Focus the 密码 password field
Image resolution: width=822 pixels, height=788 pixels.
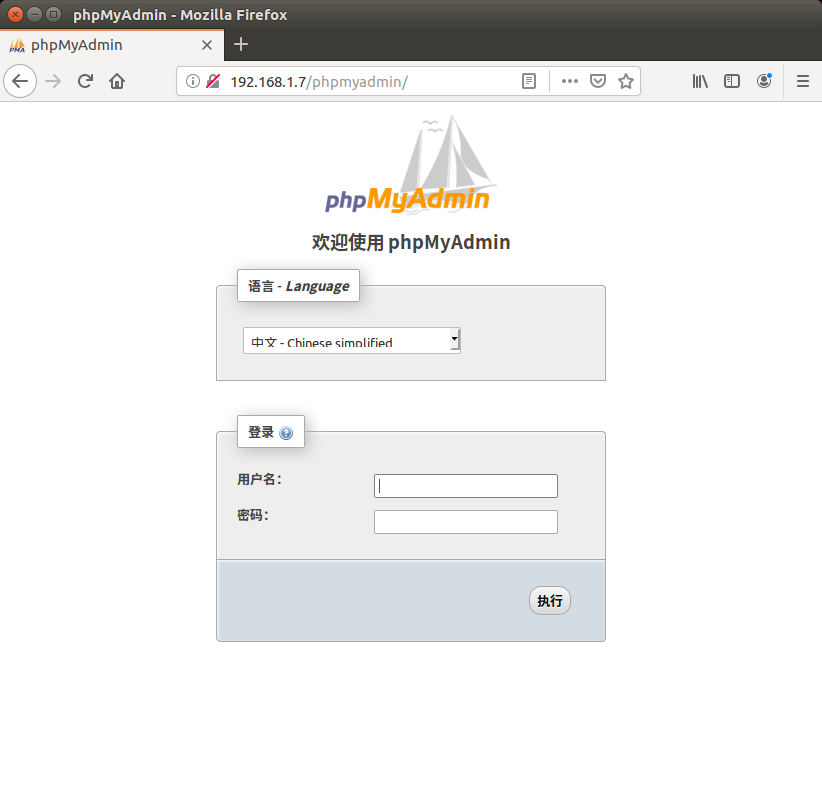[466, 522]
